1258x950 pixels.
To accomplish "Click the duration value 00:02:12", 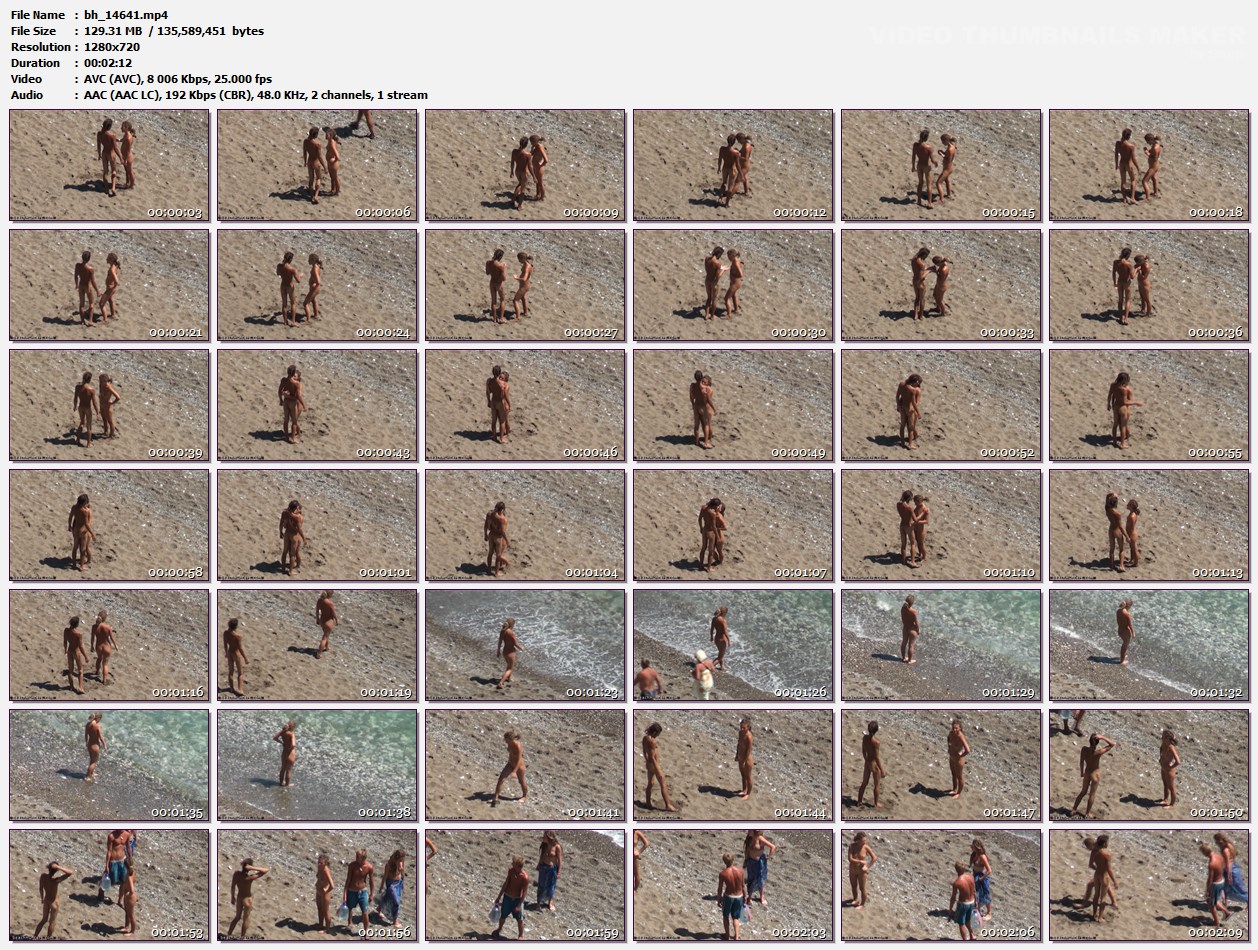I will (x=108, y=63).
